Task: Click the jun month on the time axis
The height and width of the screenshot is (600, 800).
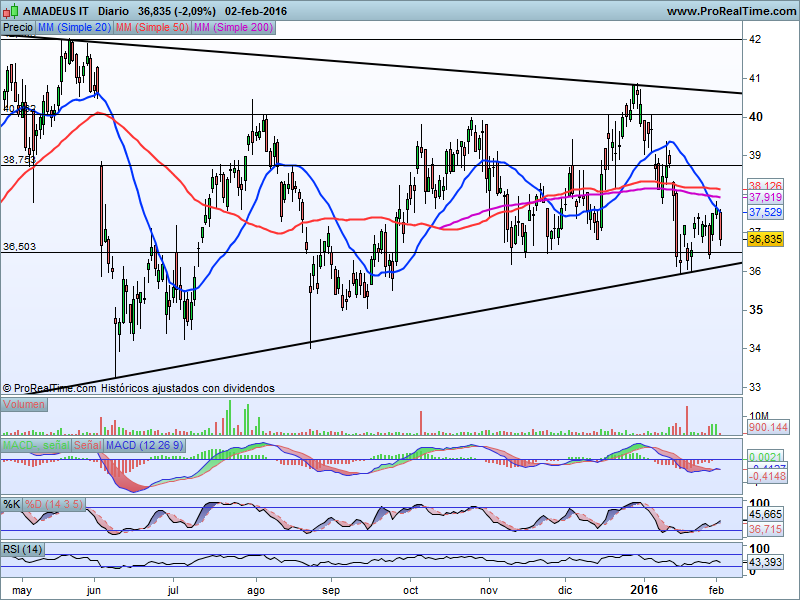Action: click(x=94, y=591)
